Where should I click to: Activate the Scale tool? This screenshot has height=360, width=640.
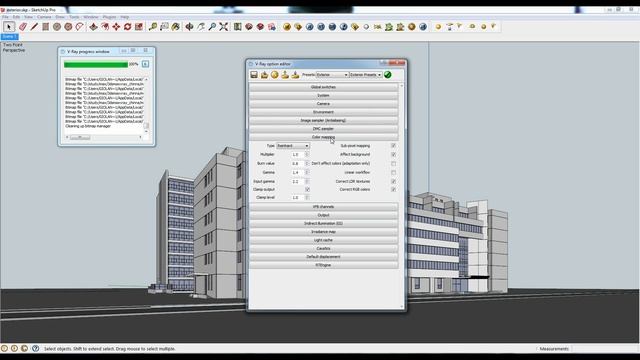click(x=139, y=27)
